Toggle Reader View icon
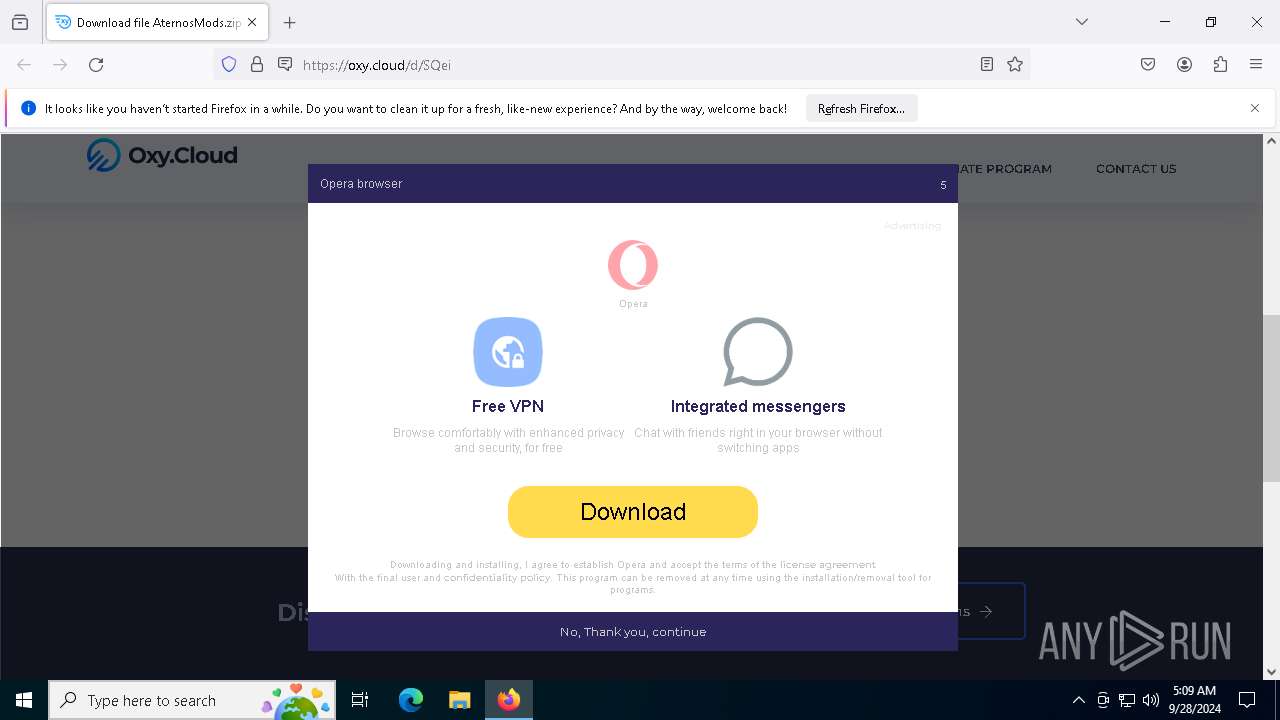This screenshot has width=1280, height=720. pos(987,65)
